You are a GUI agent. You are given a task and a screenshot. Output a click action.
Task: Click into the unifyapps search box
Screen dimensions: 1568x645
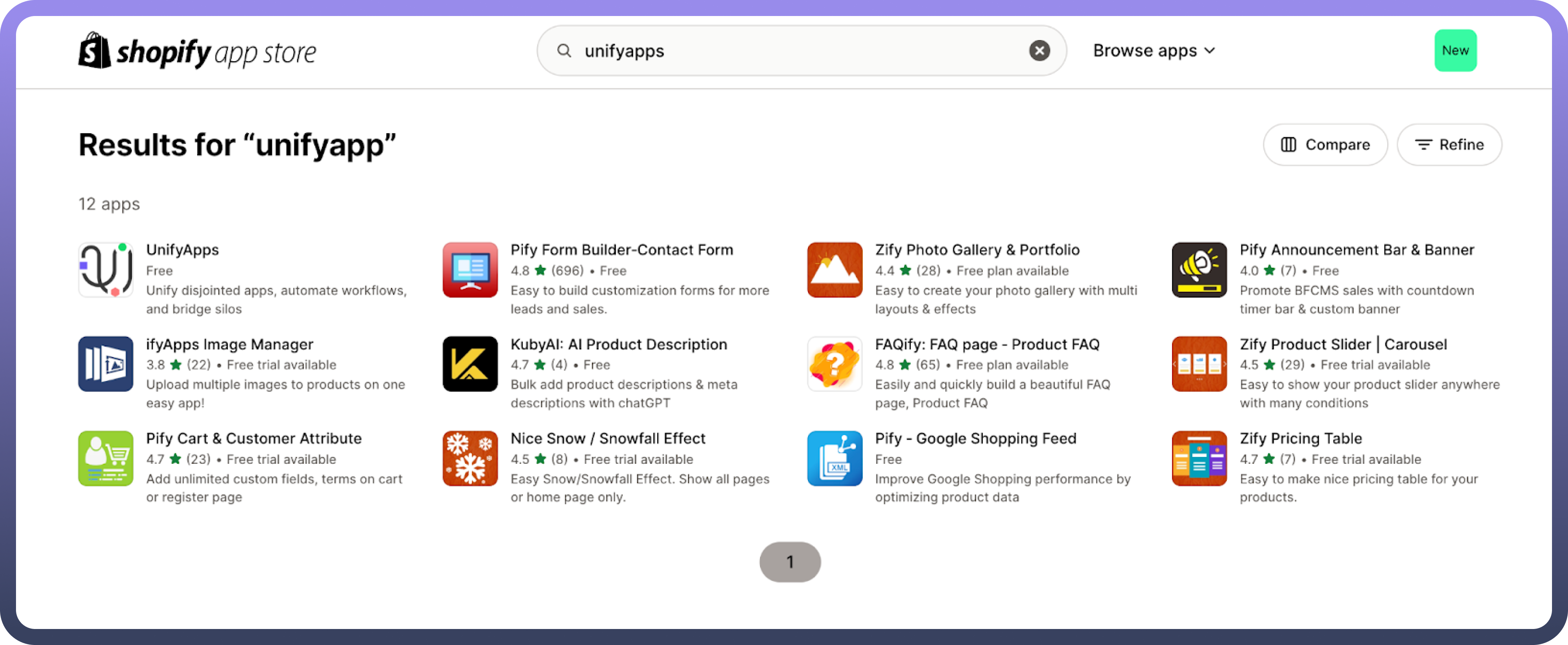[x=791, y=50]
